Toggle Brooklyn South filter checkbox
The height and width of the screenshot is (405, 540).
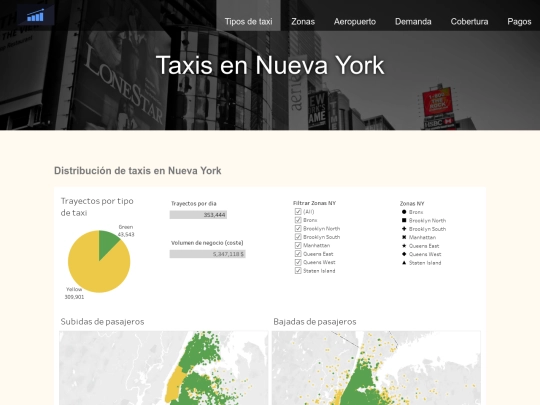(x=298, y=237)
